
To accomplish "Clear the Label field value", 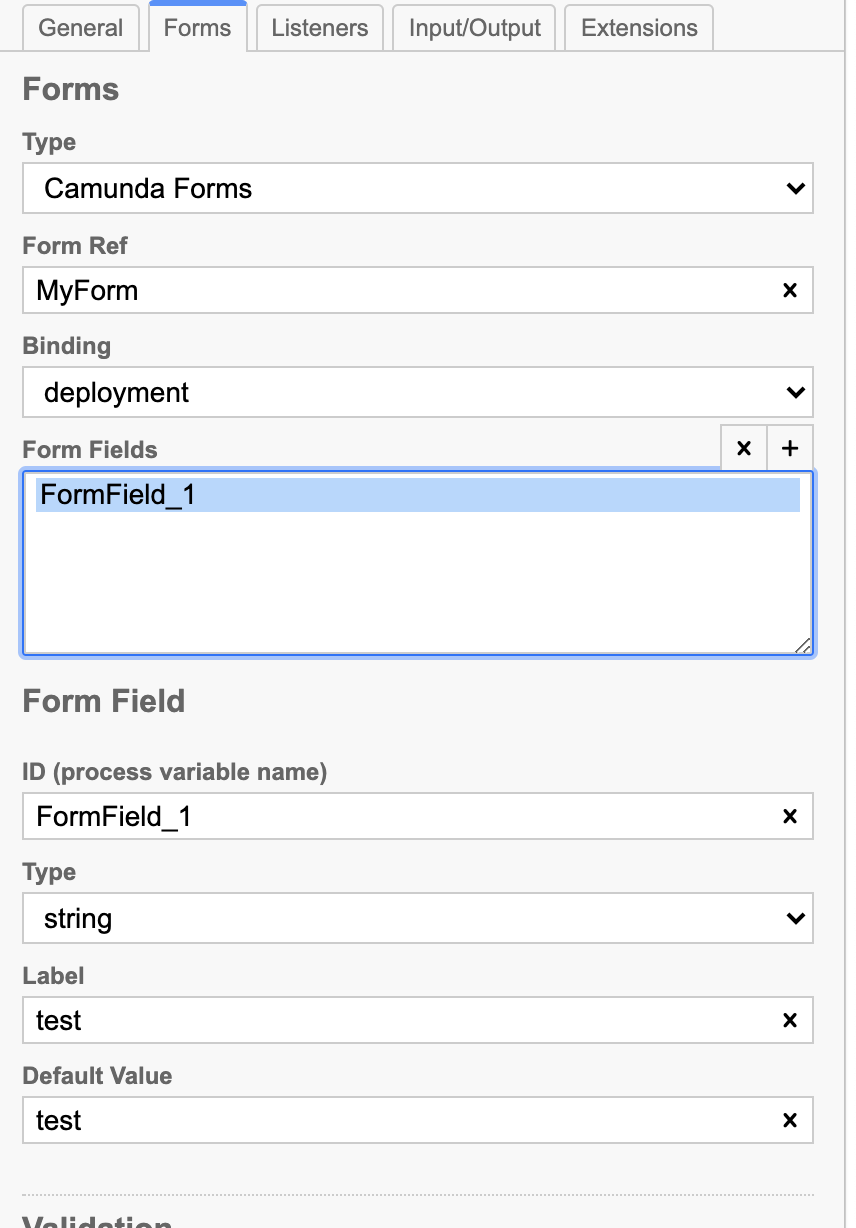I will (789, 1021).
